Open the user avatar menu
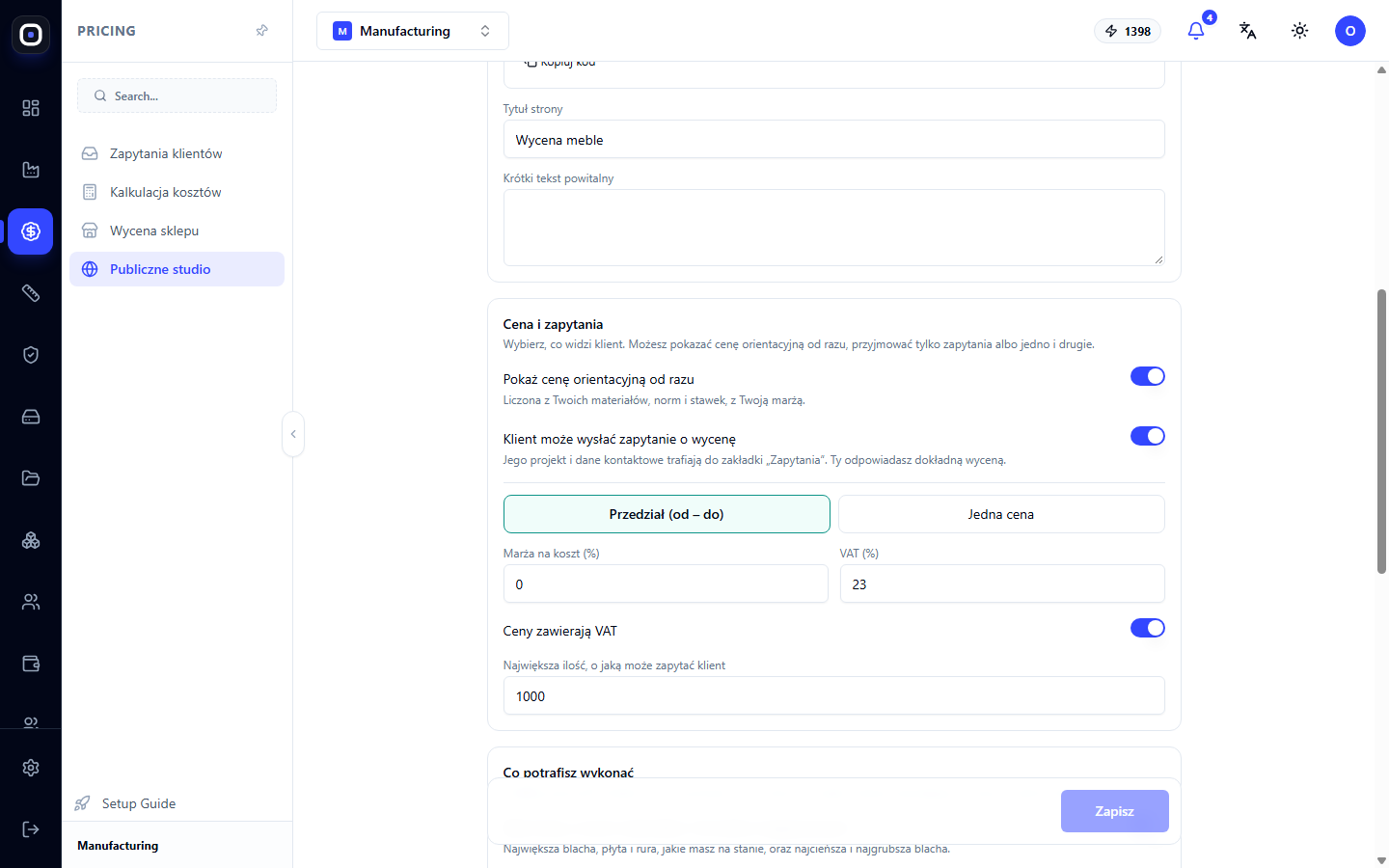The width and height of the screenshot is (1389, 868). tap(1350, 31)
